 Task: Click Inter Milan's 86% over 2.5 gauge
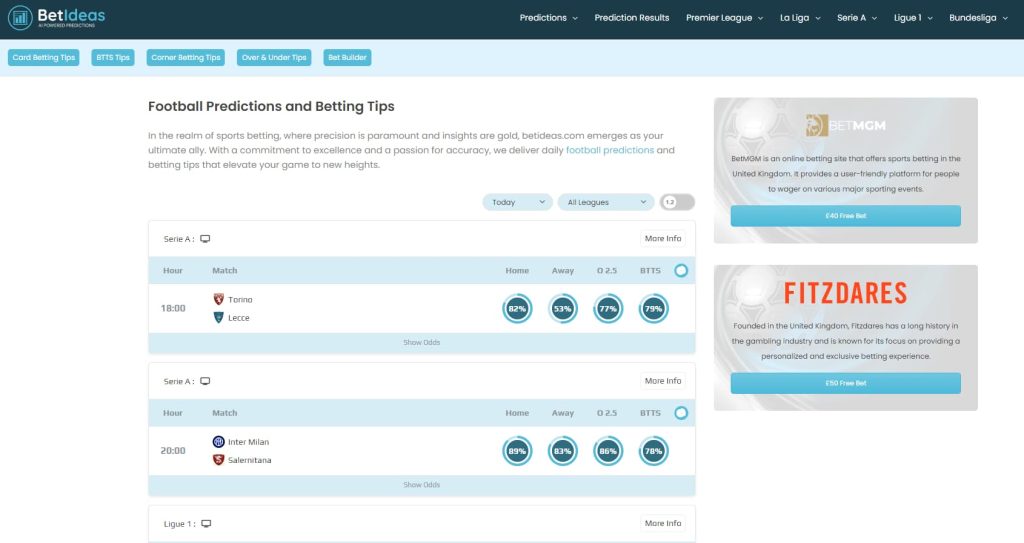point(608,452)
